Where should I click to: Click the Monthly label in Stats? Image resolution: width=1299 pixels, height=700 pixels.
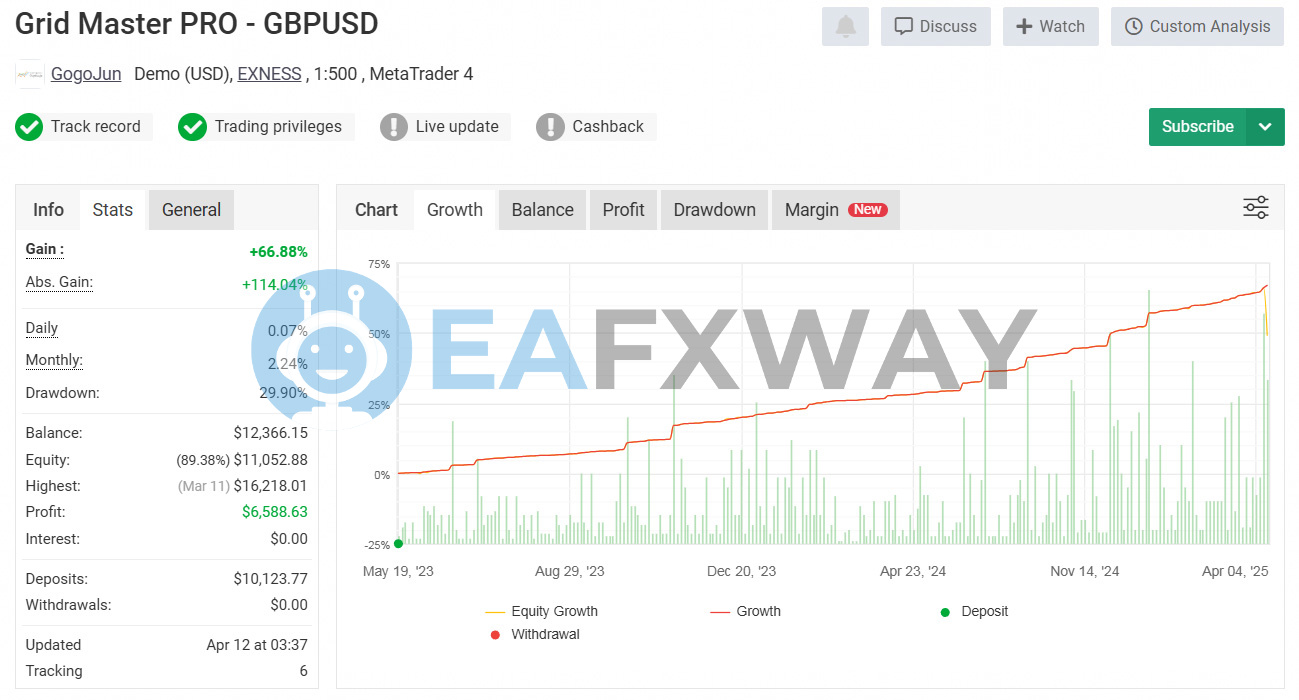tap(54, 361)
